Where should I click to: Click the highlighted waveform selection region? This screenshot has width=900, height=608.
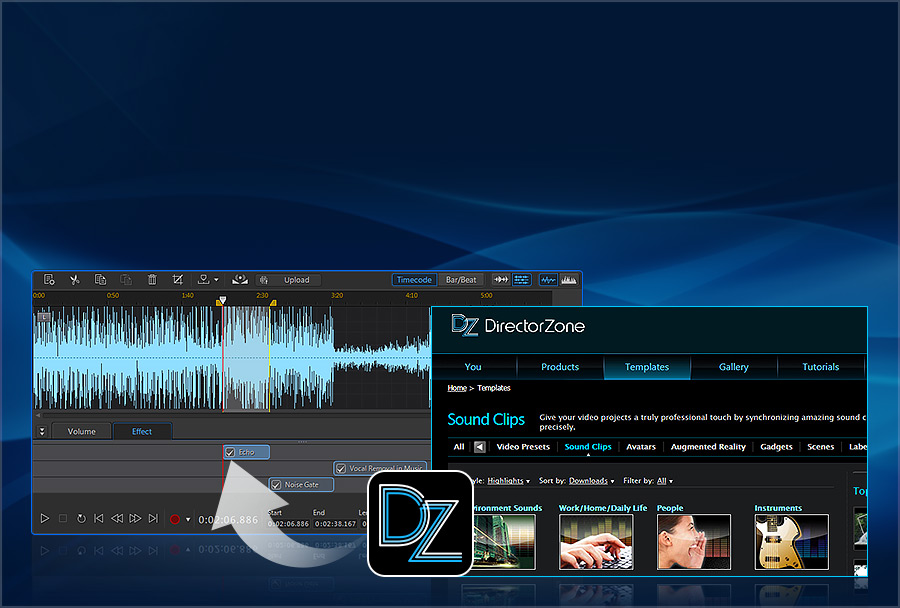[246, 358]
